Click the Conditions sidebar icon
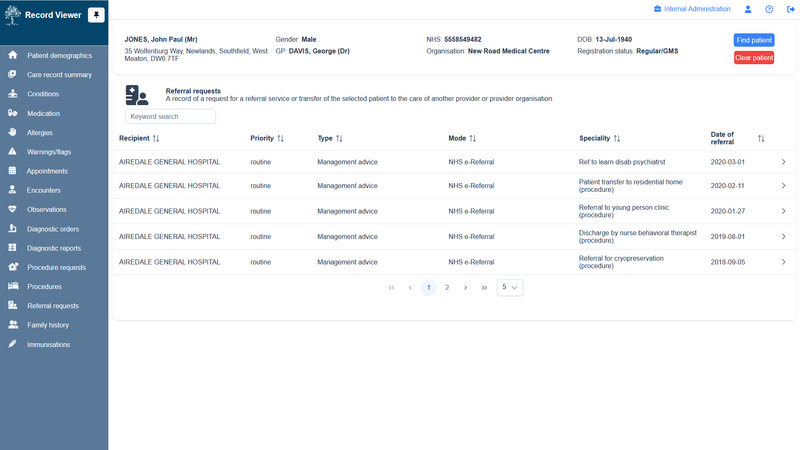Viewport: 800px width, 450px height. (13, 93)
